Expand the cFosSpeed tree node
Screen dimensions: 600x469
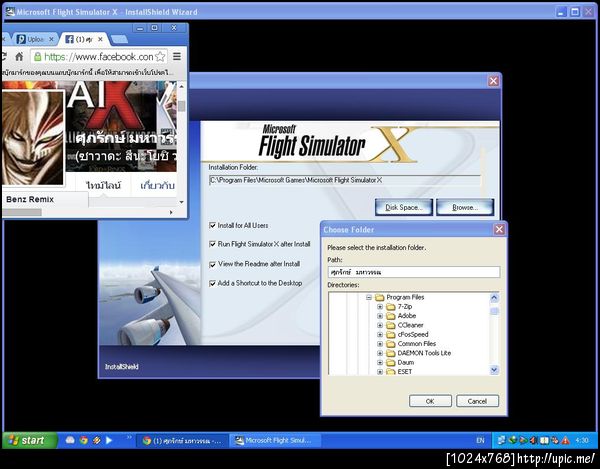point(380,334)
